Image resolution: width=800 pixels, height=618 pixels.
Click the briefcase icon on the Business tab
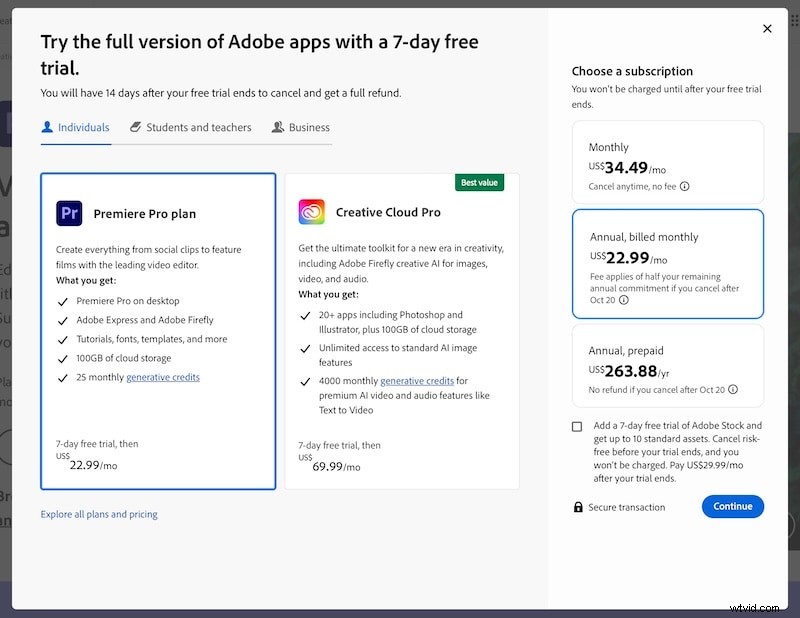277,127
